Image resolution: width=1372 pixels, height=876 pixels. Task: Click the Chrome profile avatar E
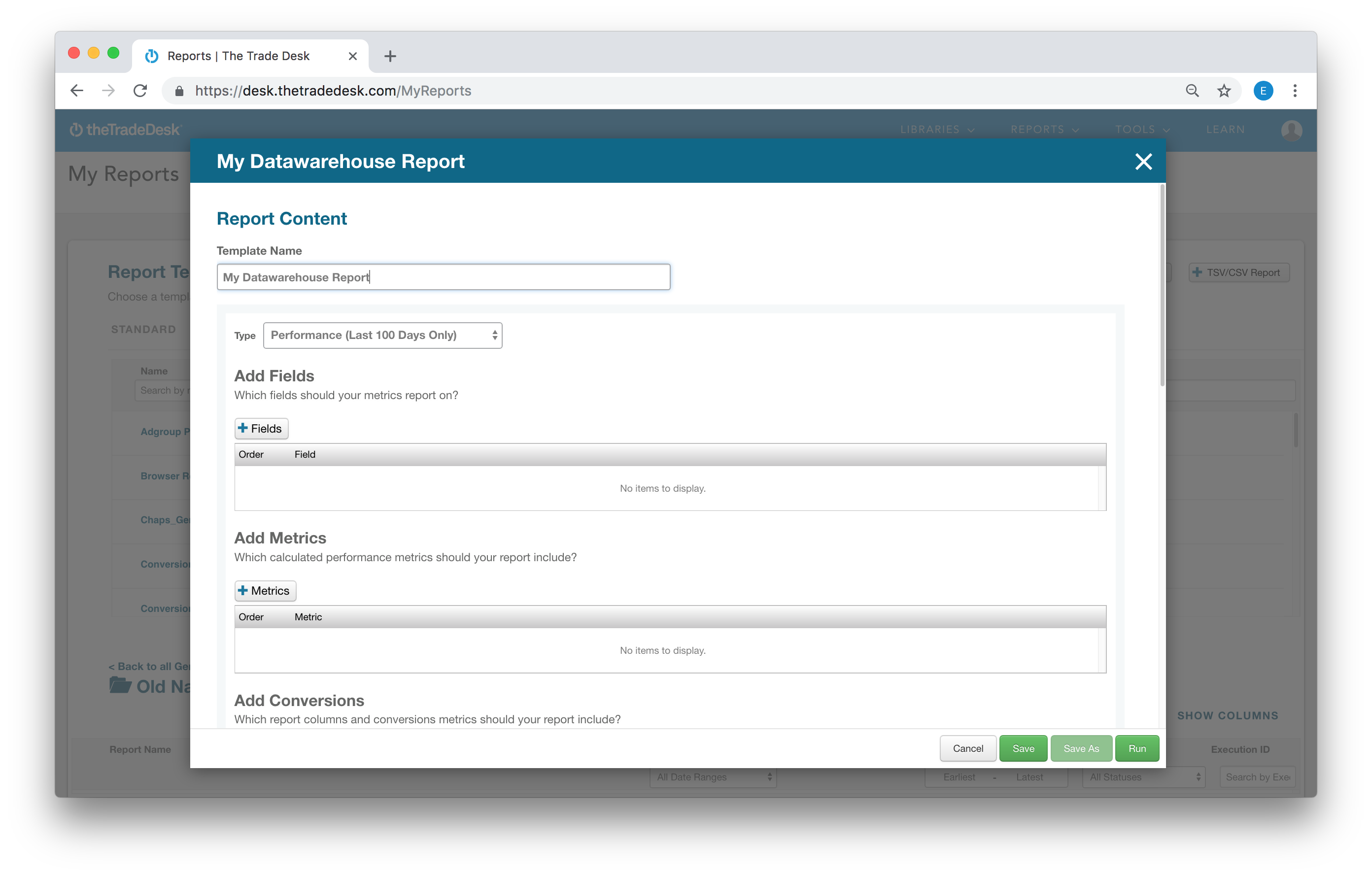[1263, 91]
